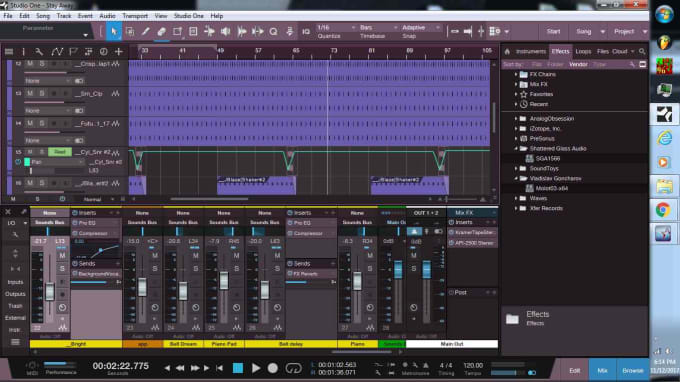The height and width of the screenshot is (382, 680).
Task: Mute the Piano Pad mixer channel
Action: [236, 256]
